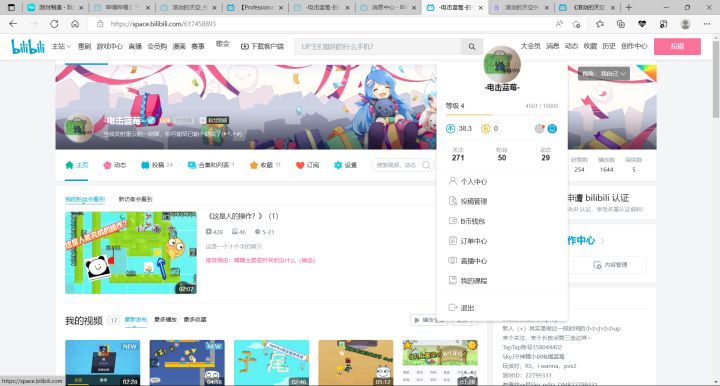720x386 pixels.
Task: Open the featured video thumbnail 02:07
Action: 131,252
